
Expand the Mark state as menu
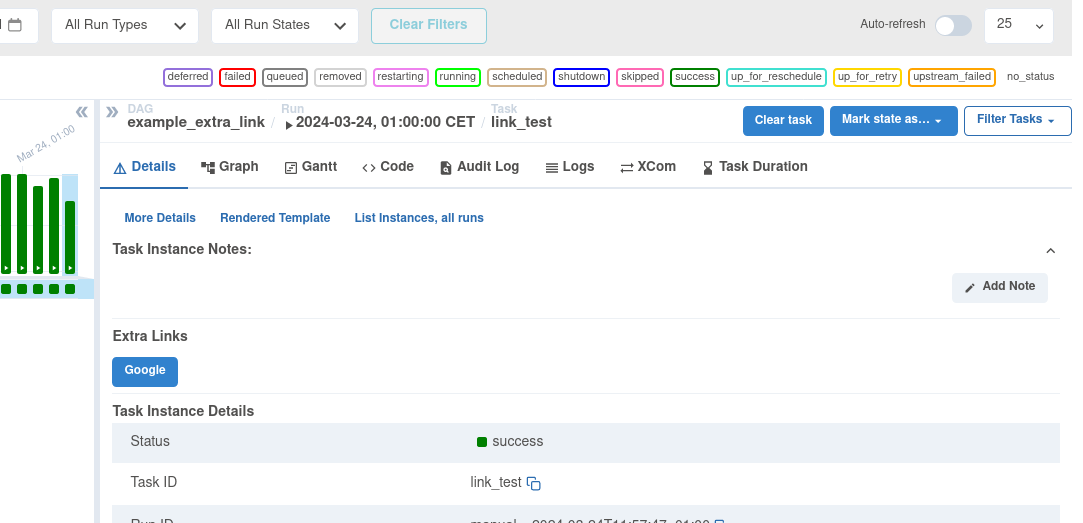pos(892,120)
